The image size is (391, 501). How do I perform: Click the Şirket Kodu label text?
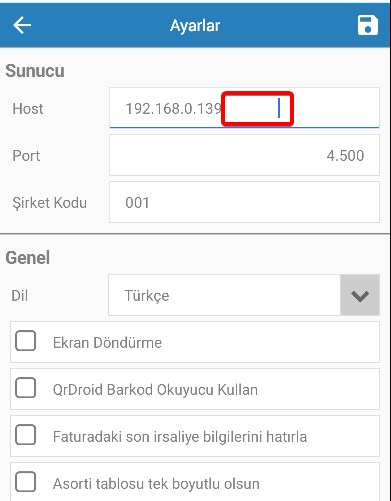(50, 203)
